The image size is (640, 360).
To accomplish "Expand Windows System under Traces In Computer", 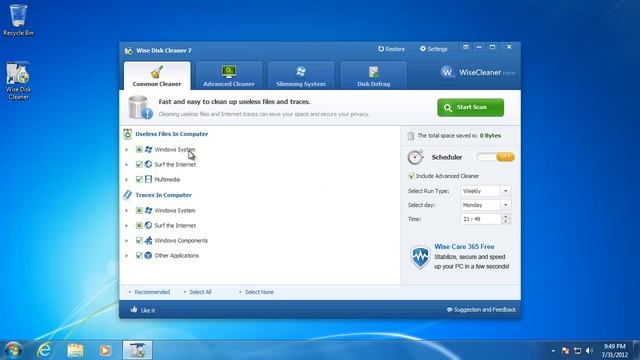I will 127,211.
